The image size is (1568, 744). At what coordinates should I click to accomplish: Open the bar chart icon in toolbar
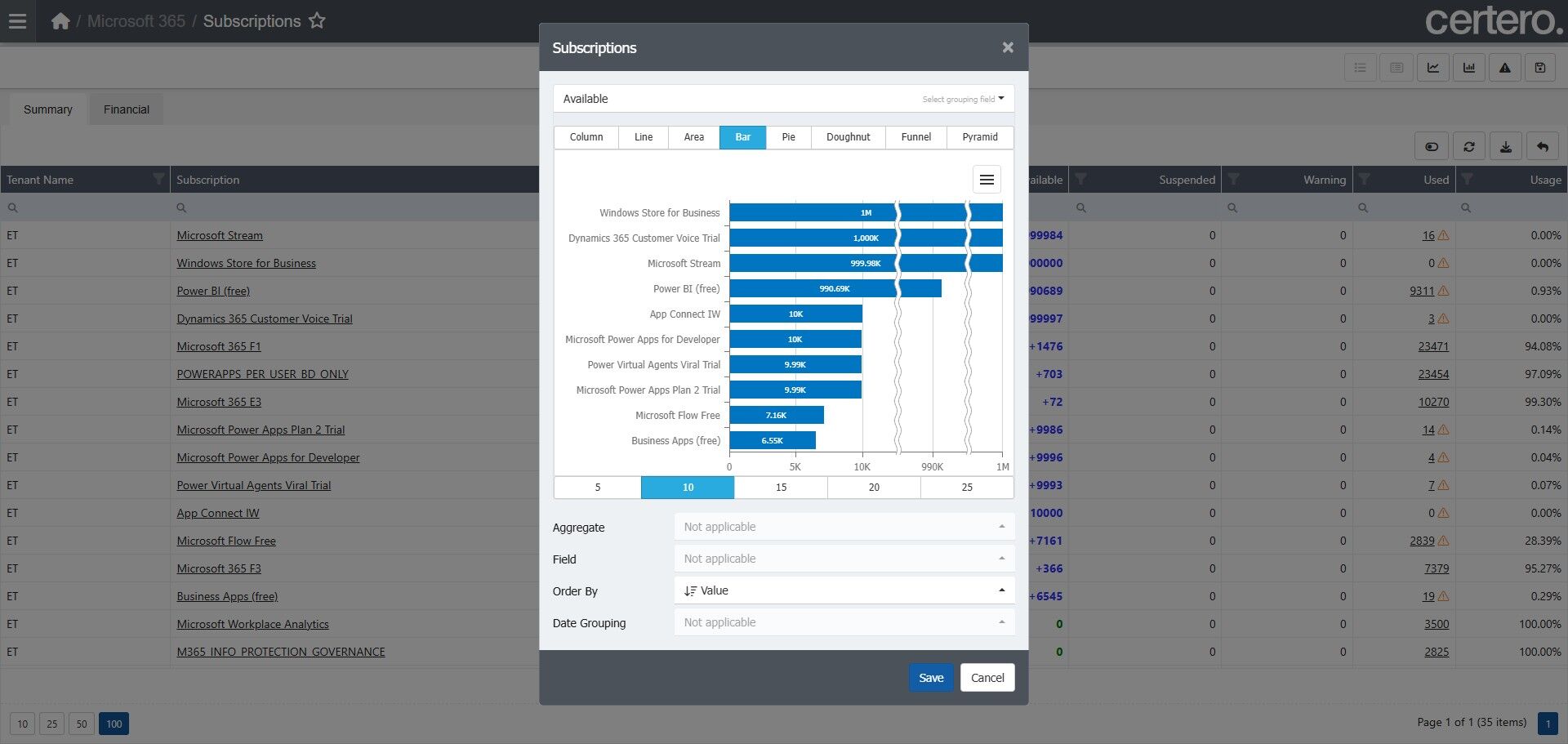point(1469,68)
